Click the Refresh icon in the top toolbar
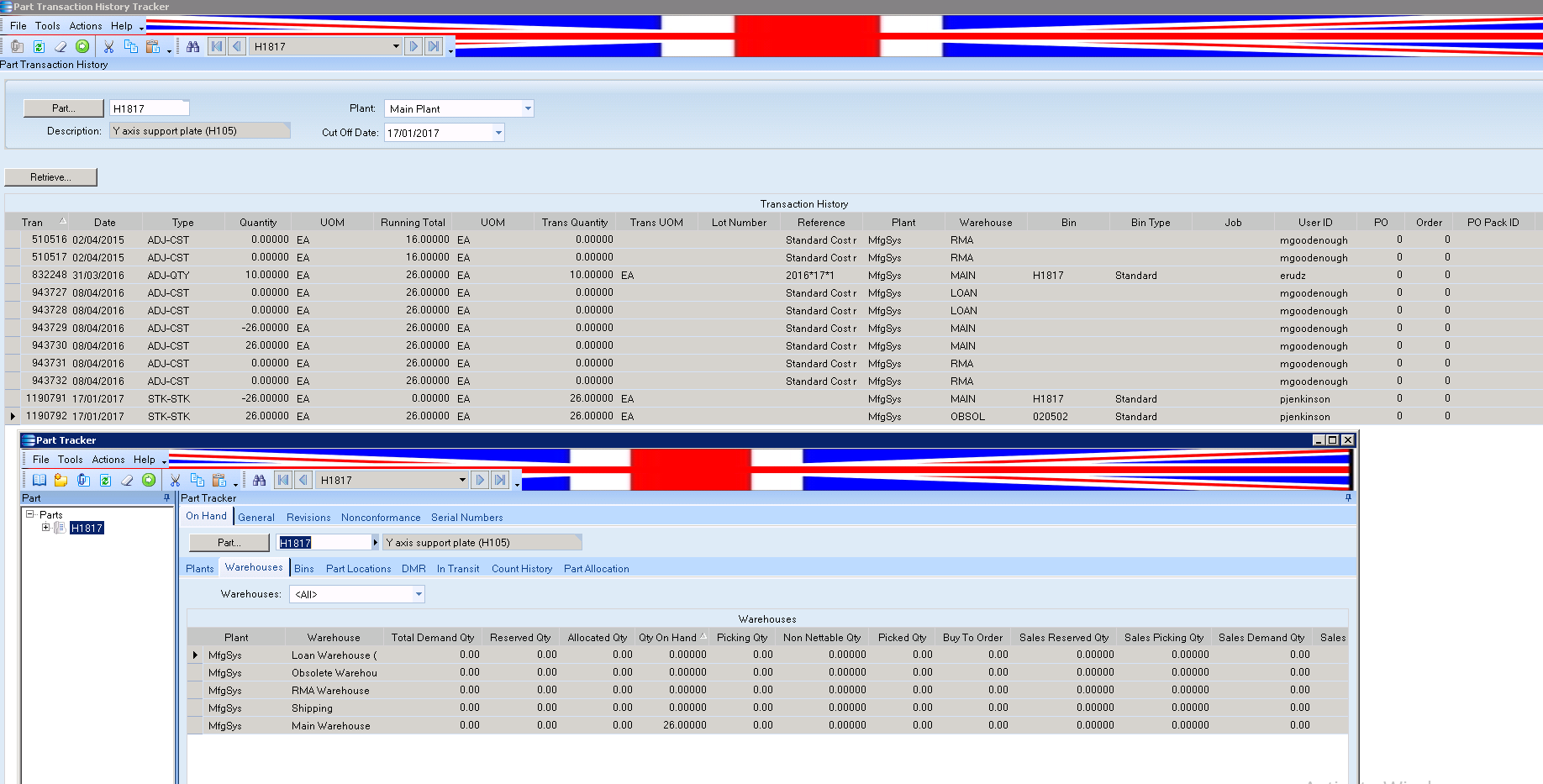 [39, 47]
